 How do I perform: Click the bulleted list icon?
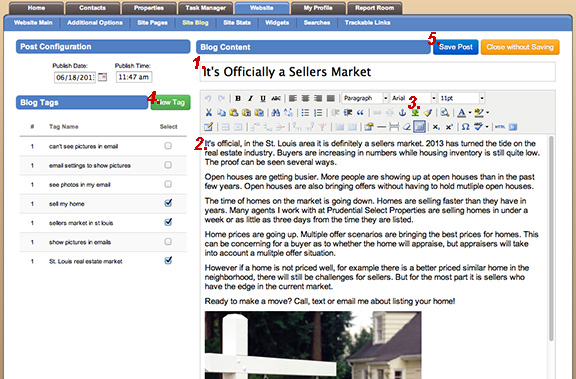click(305, 112)
